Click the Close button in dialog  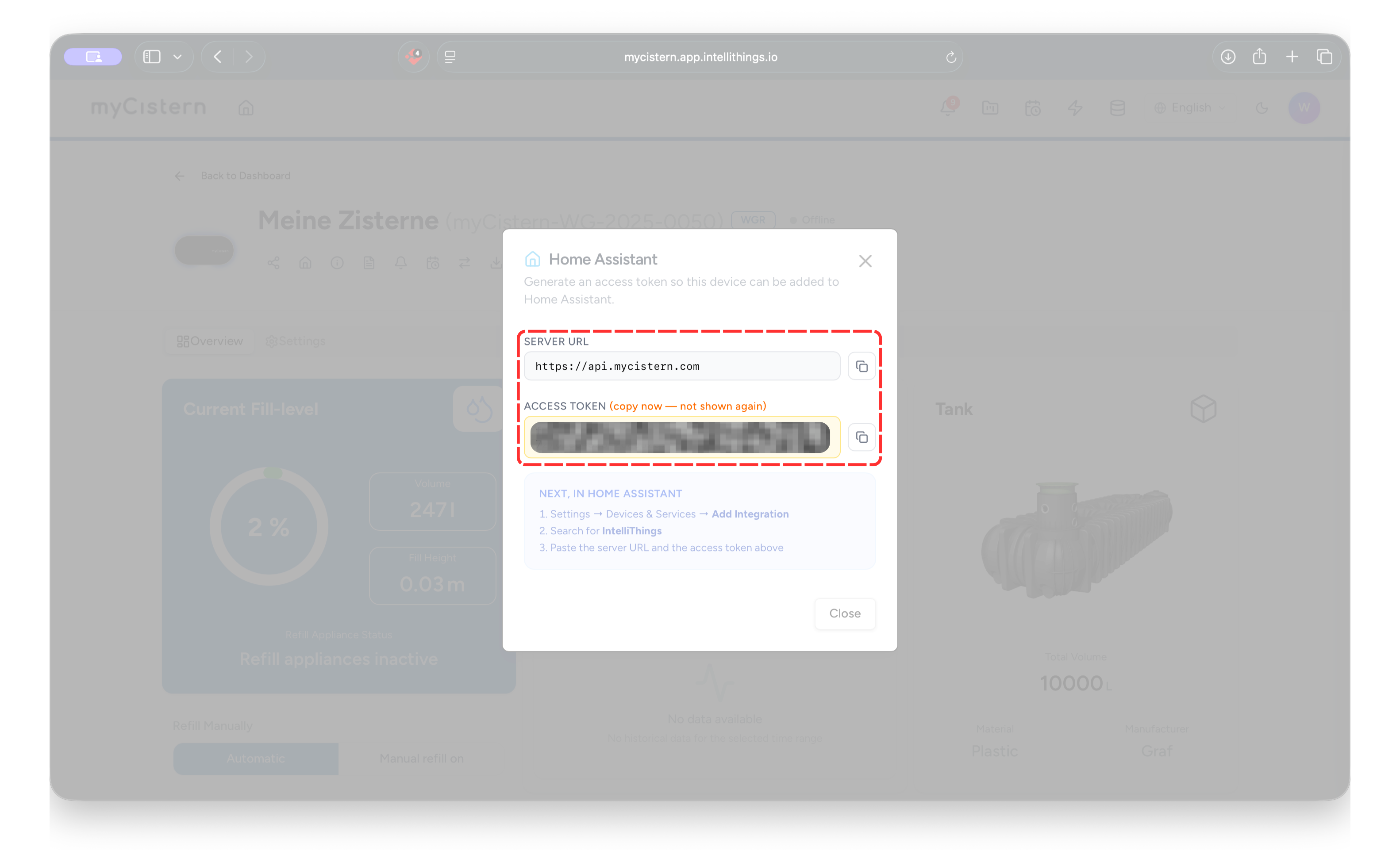(x=845, y=613)
